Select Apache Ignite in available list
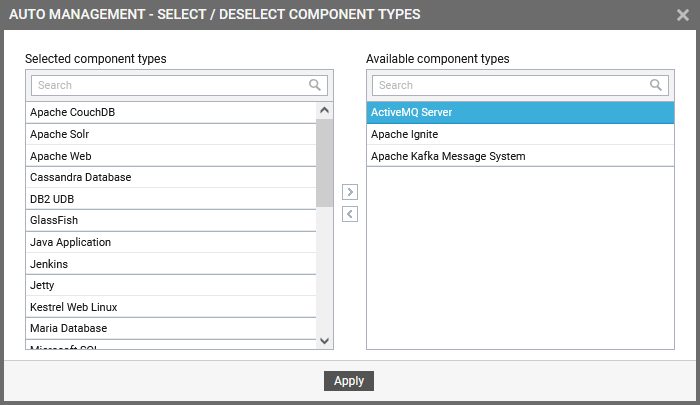The height and width of the screenshot is (405, 700). pyautogui.click(x=521, y=134)
